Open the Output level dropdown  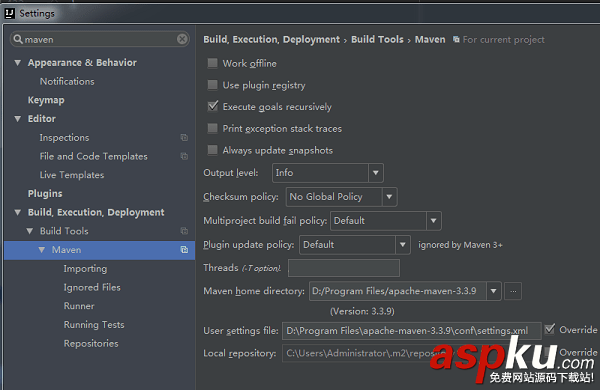click(x=376, y=173)
